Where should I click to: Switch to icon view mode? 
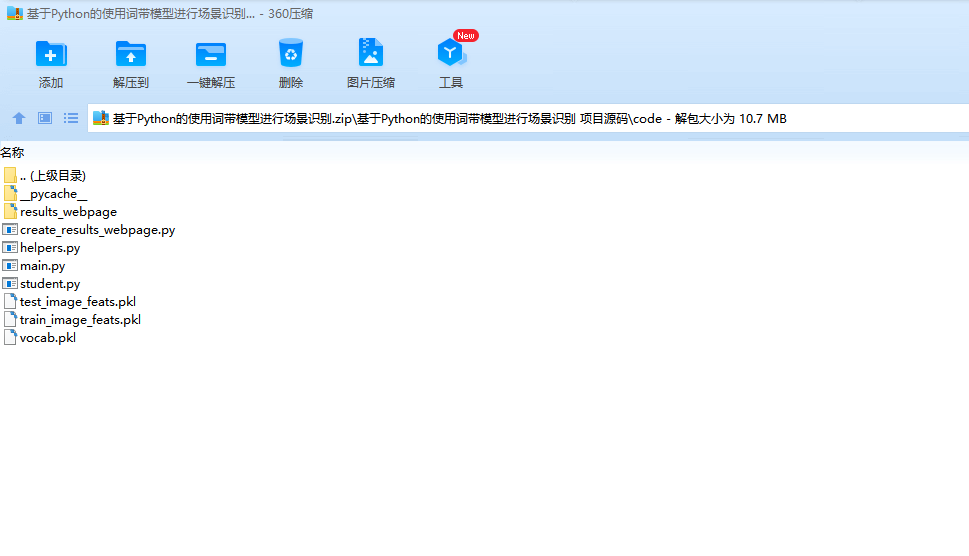(x=45, y=118)
